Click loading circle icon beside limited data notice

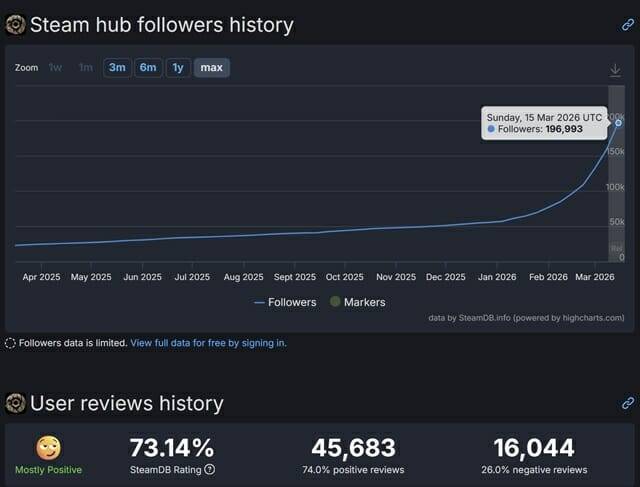pos(10,343)
